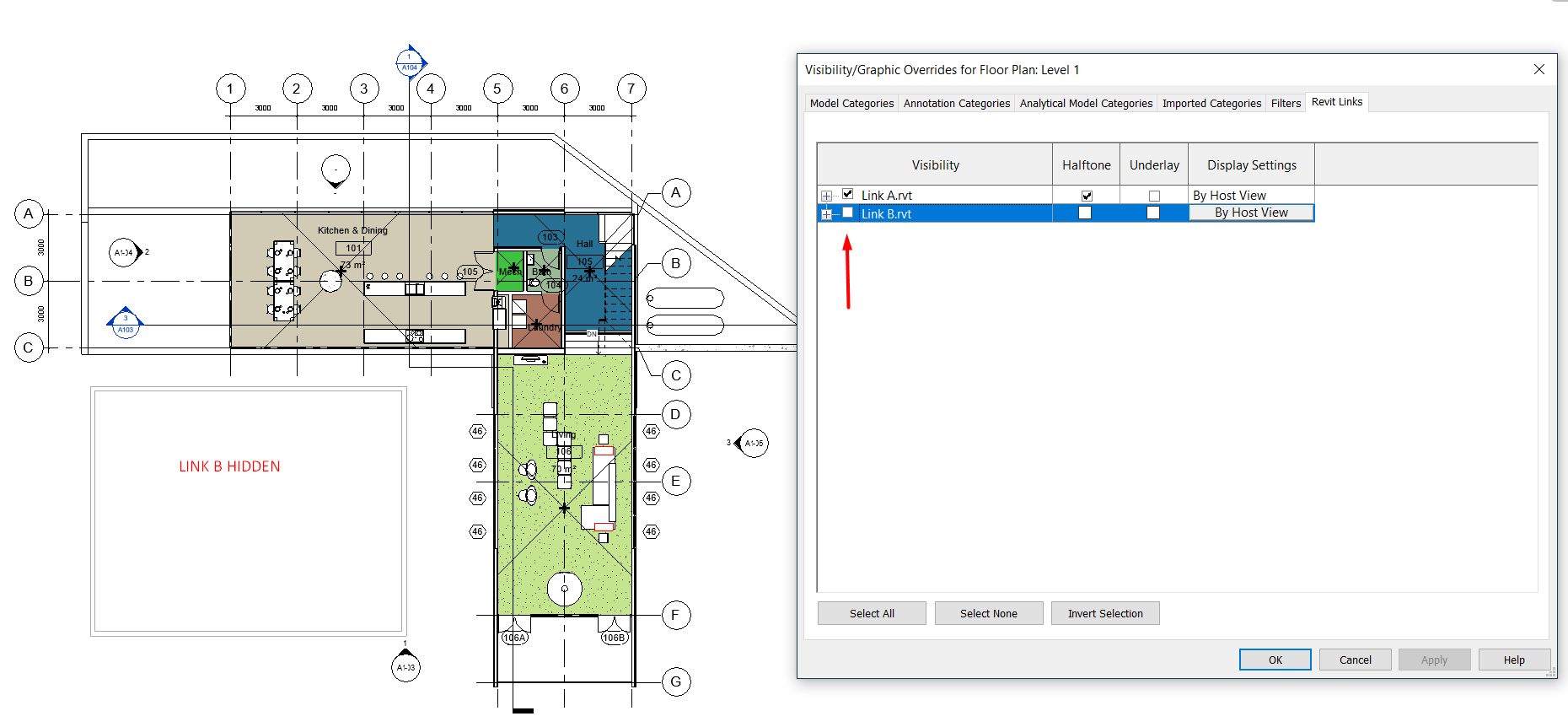Select the A-05 elevation marker
This screenshot has width=1568, height=727.
click(752, 443)
